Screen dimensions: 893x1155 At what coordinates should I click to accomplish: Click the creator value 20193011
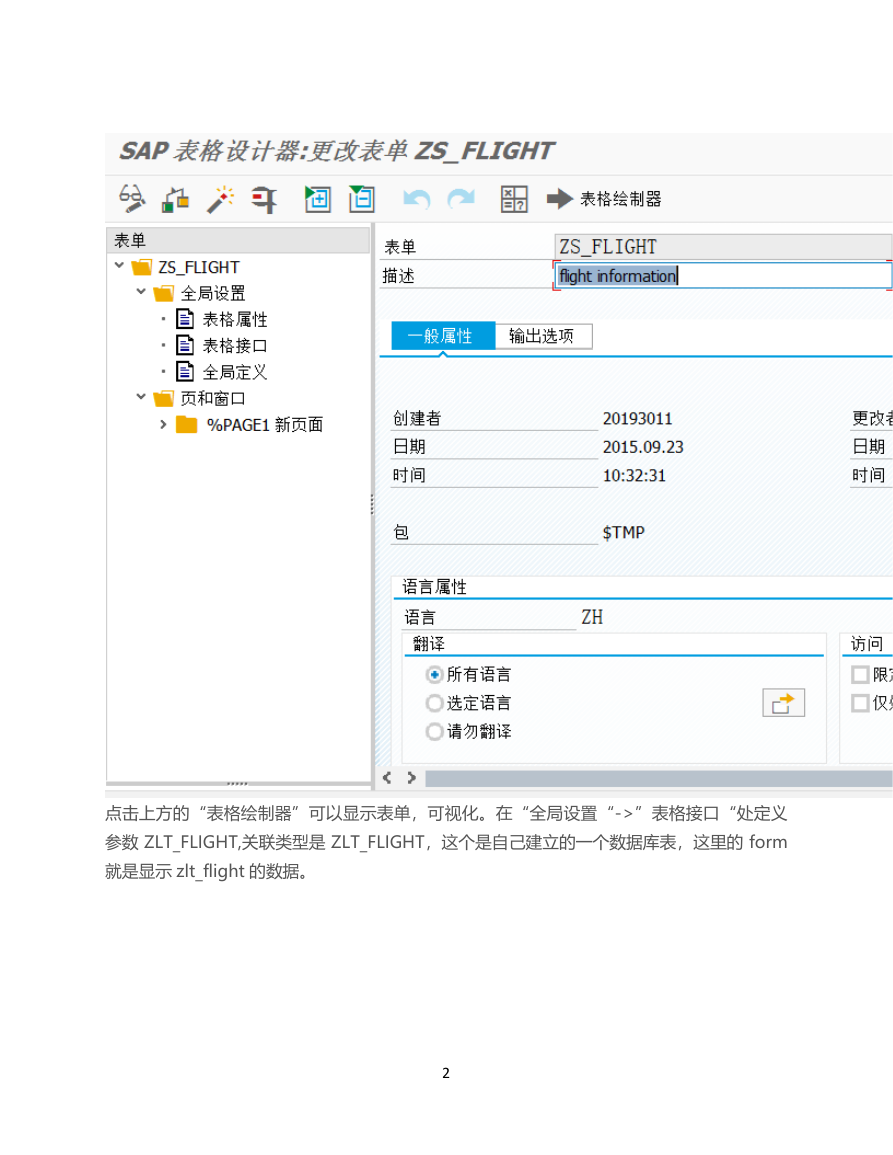[x=637, y=419]
